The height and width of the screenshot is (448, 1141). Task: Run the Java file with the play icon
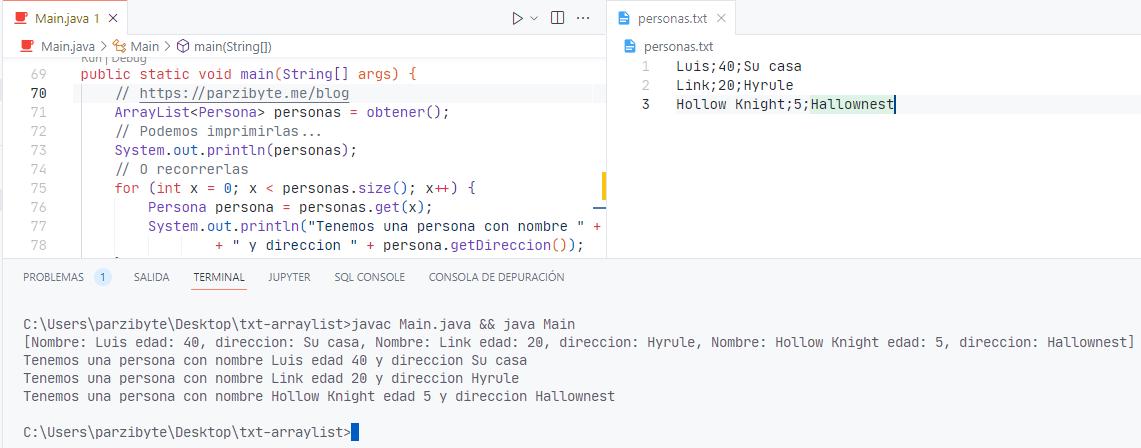click(x=517, y=18)
